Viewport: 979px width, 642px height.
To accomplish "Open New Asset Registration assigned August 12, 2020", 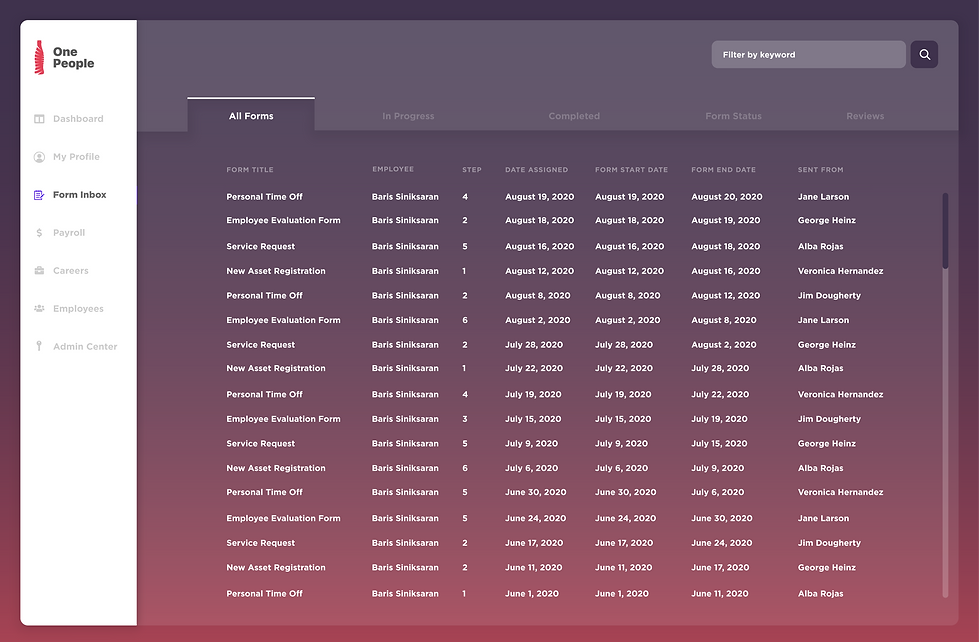I will (276, 271).
